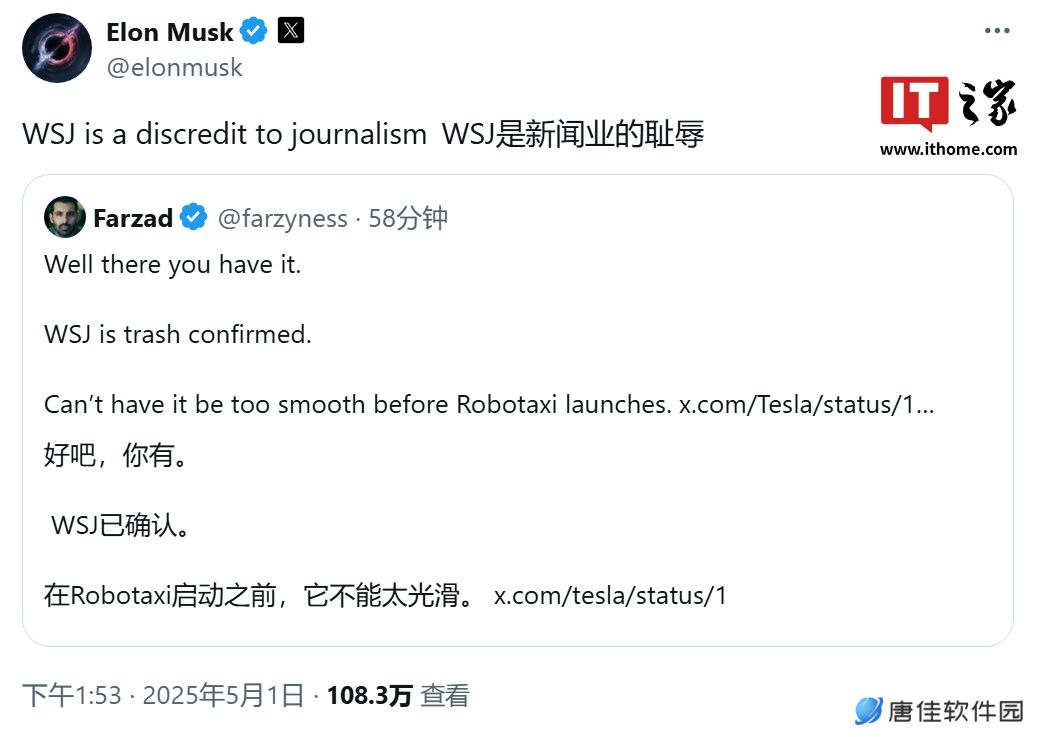Screen dimensions: 1039x737
Task: Click the X affiliation badge icon
Action: [290, 30]
